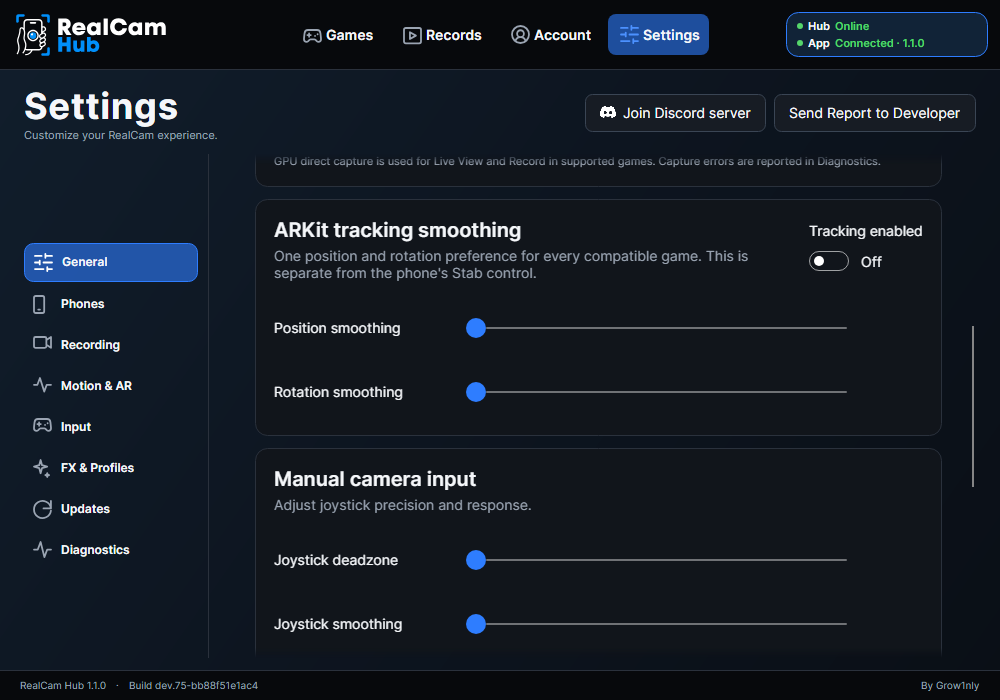Image resolution: width=1000 pixels, height=700 pixels.
Task: Select the Settings tab
Action: [x=658, y=34]
